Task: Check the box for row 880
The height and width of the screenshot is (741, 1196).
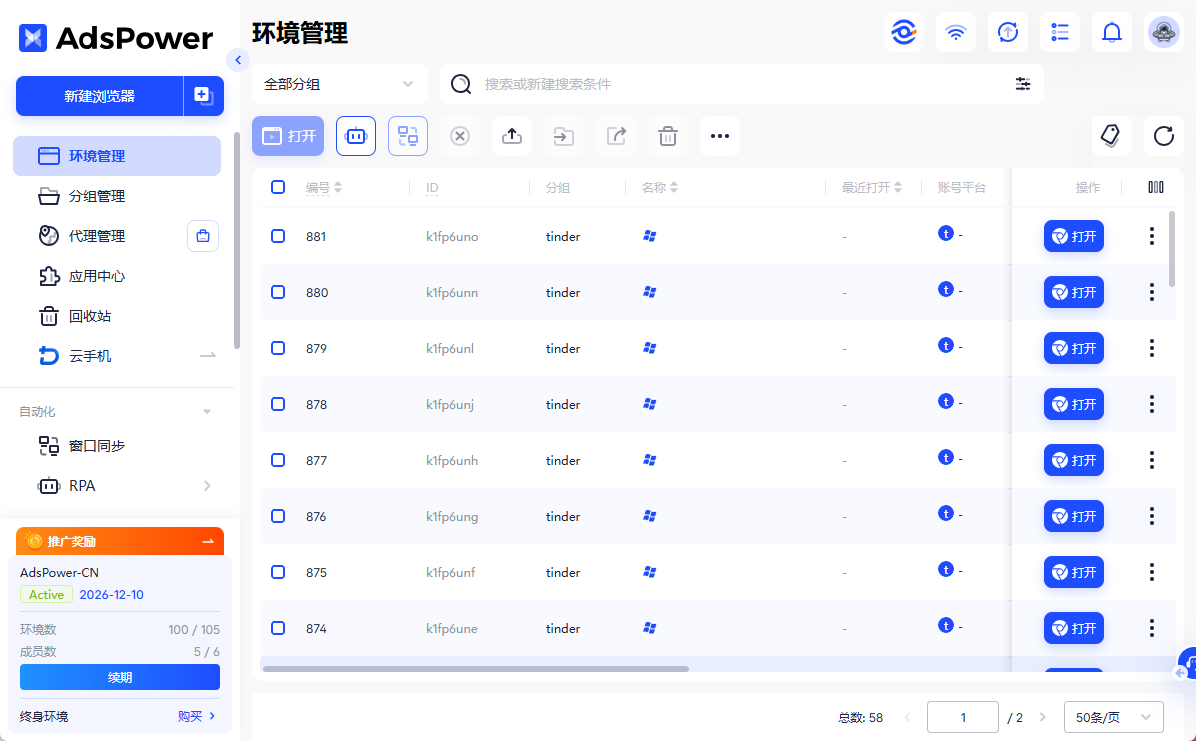Action: point(278,292)
